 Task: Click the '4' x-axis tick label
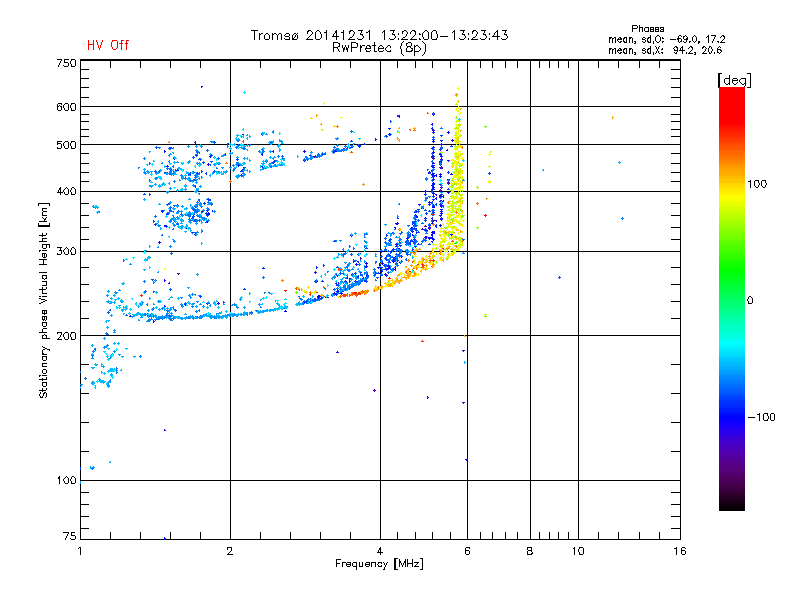coord(380,551)
